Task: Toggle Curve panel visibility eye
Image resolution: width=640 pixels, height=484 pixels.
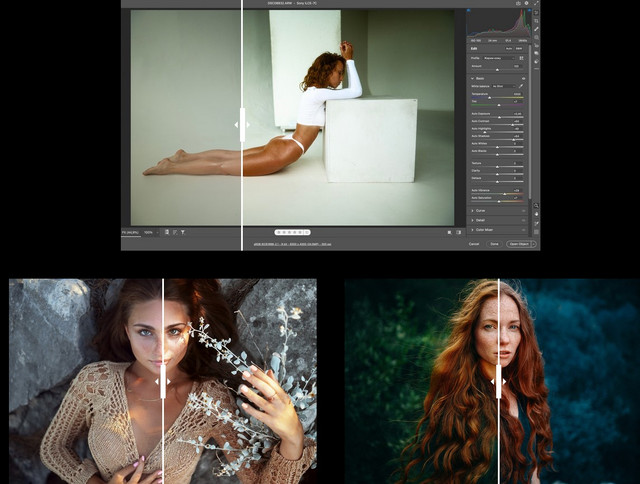Action: click(x=522, y=211)
